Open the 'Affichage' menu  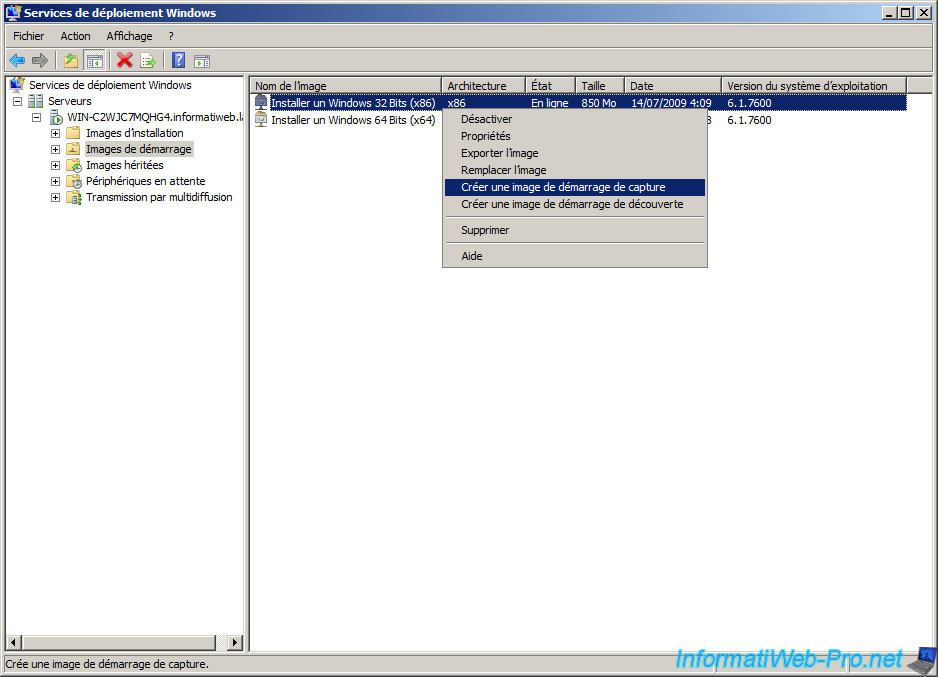(129, 35)
